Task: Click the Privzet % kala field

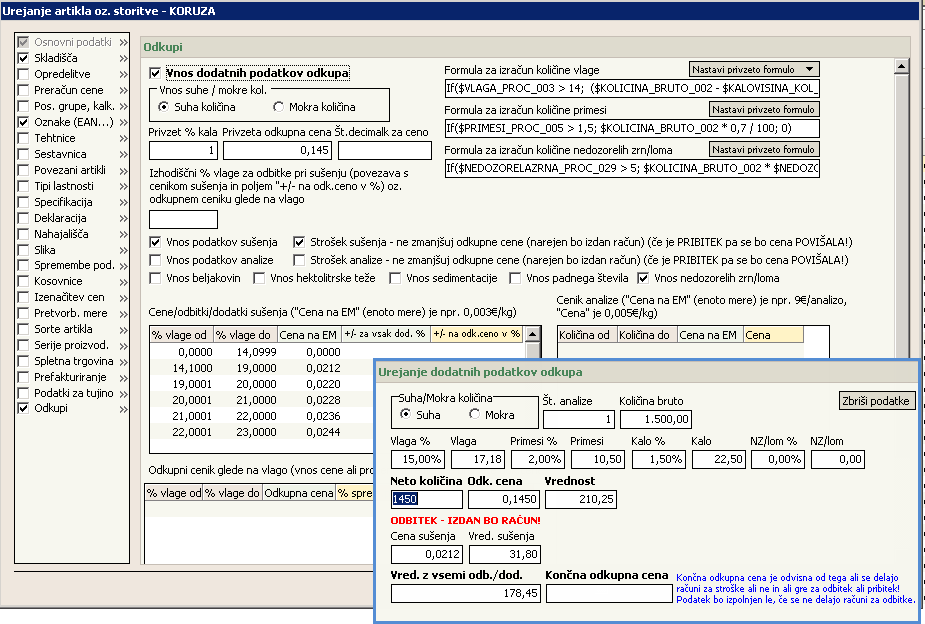Action: (x=183, y=150)
